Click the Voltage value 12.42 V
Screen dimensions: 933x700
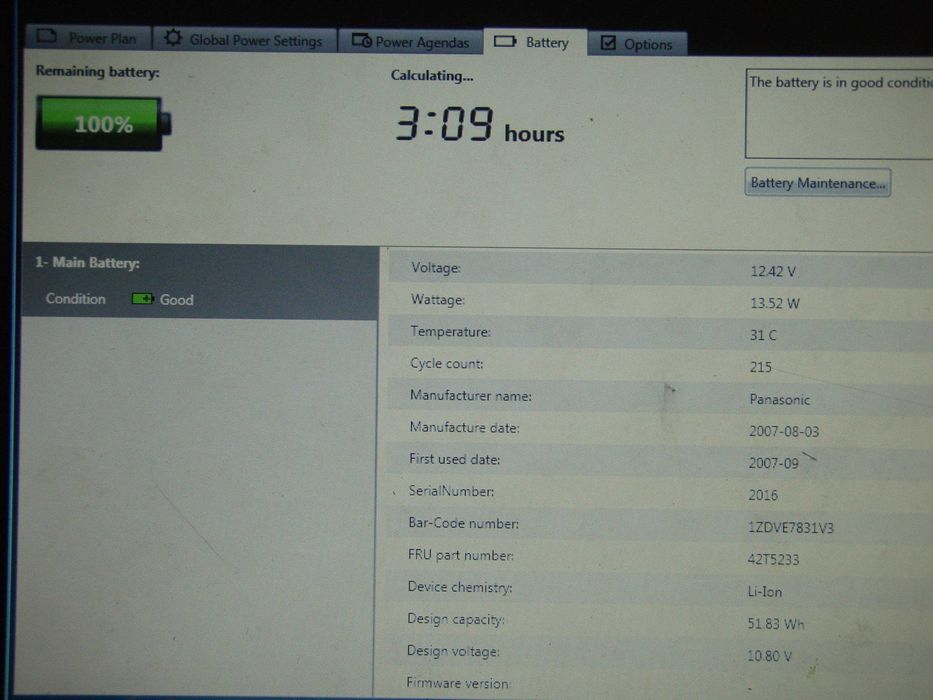tap(773, 271)
